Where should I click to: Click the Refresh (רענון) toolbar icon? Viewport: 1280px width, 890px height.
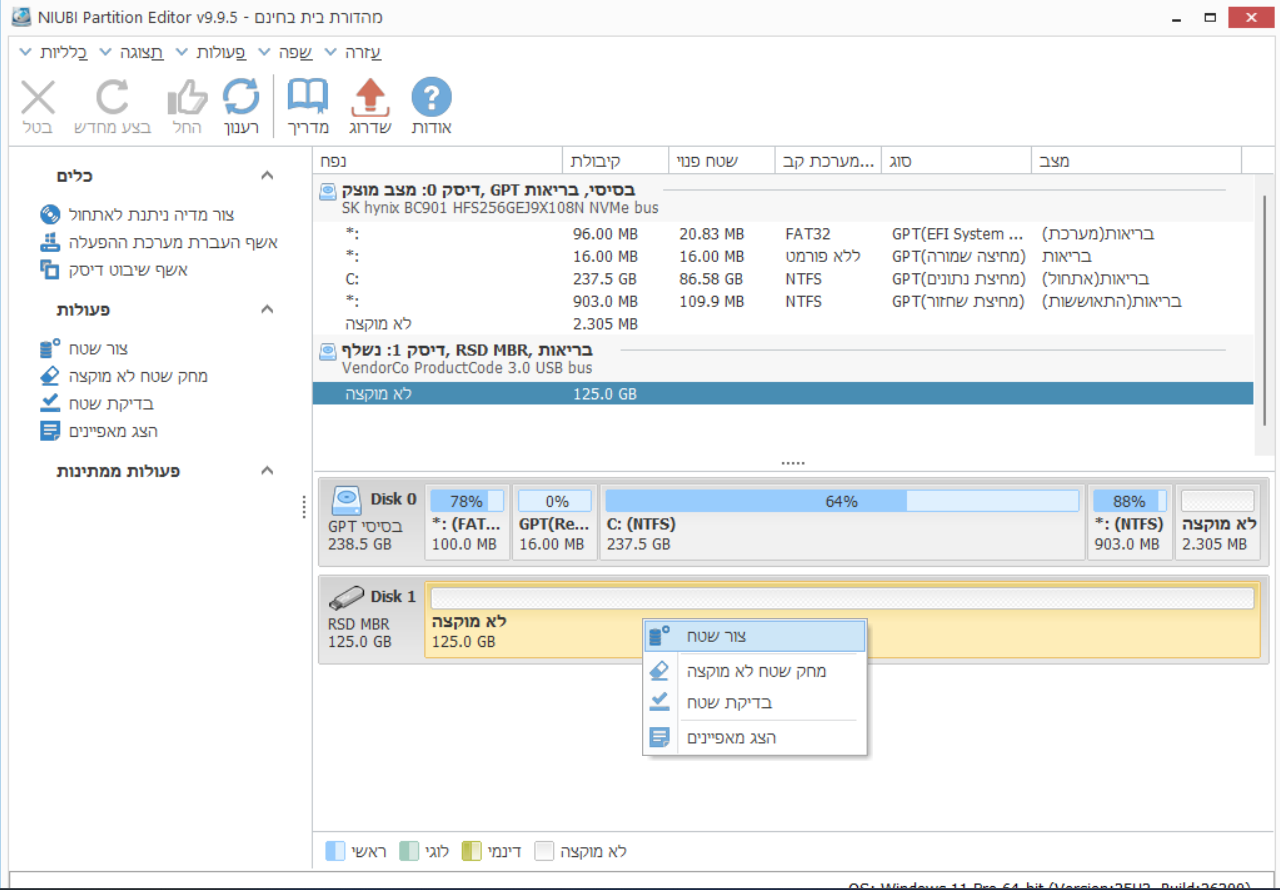tap(241, 98)
